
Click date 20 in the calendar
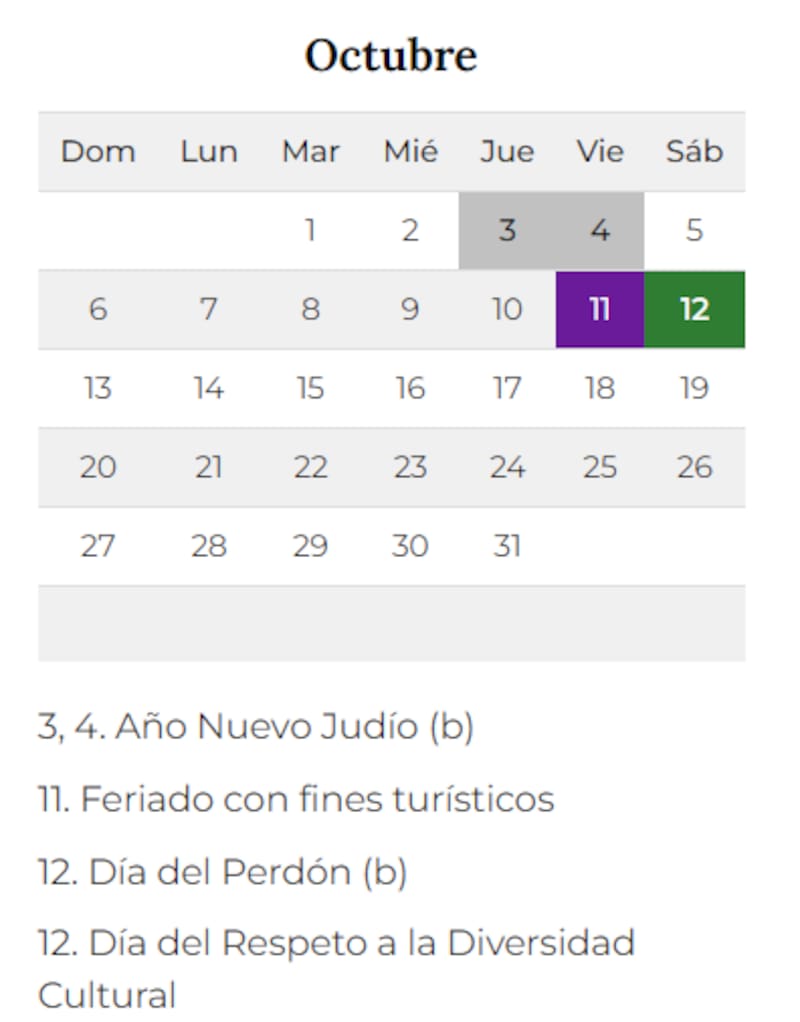(98, 467)
